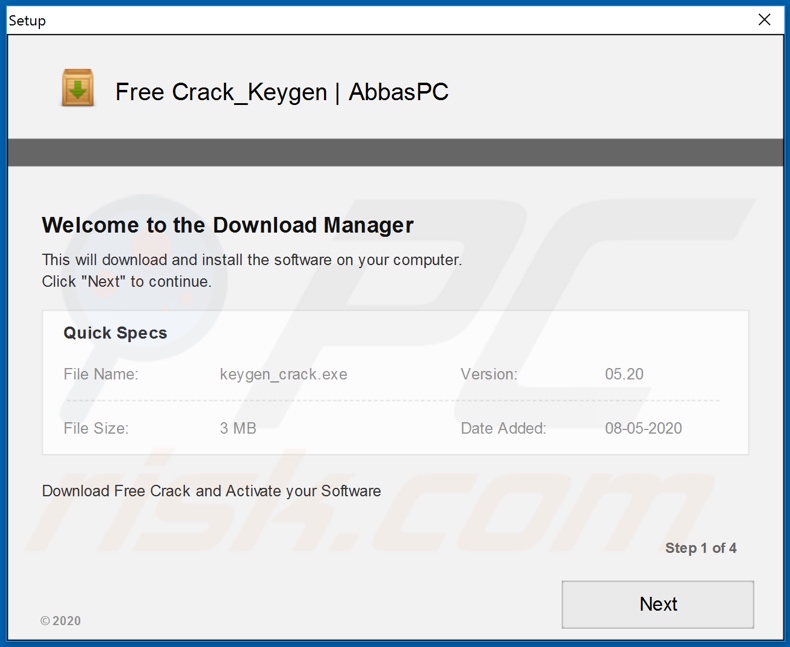Click the Date Added label
This screenshot has height=647, width=790.
click(503, 428)
